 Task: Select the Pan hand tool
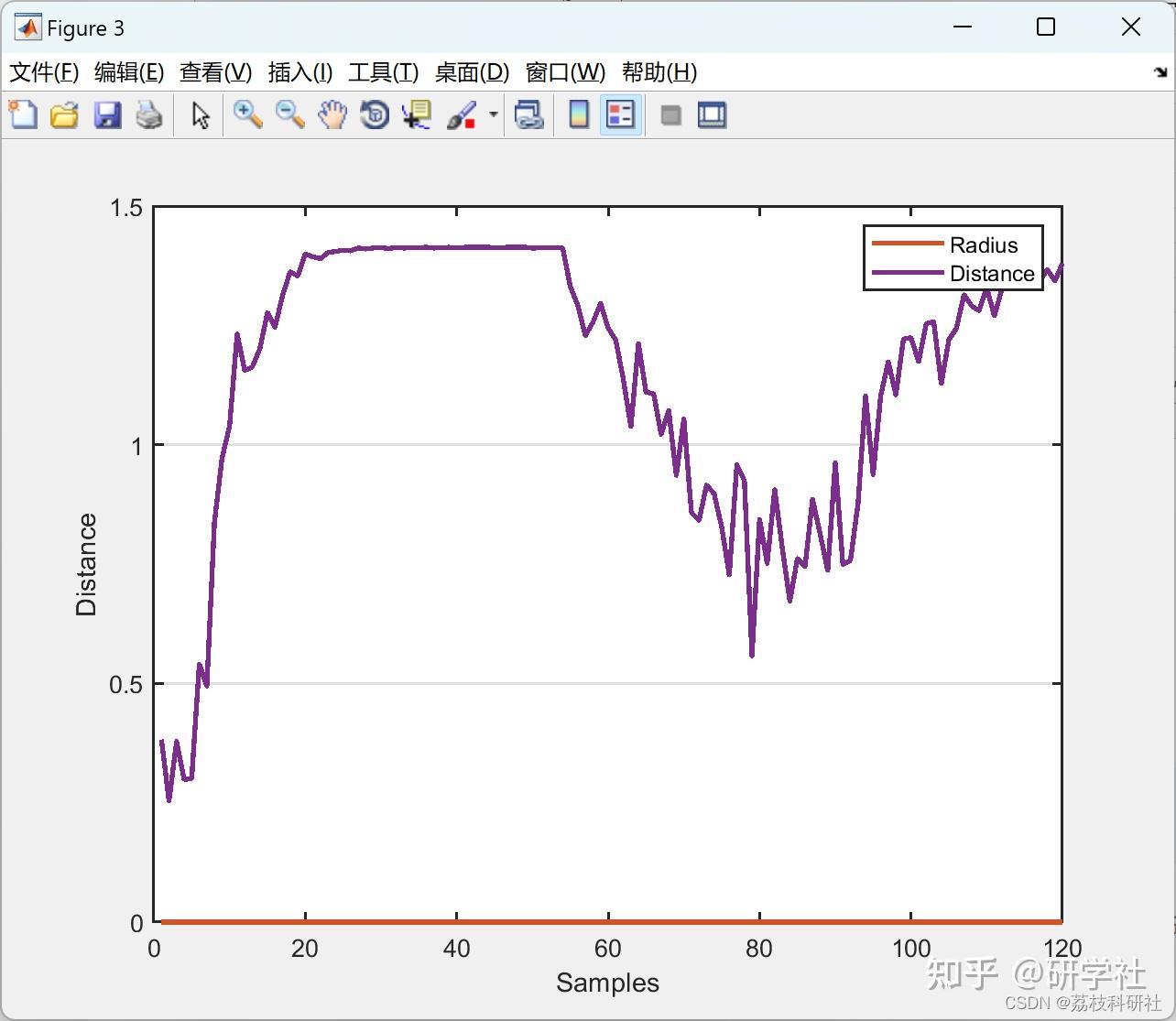[x=332, y=115]
